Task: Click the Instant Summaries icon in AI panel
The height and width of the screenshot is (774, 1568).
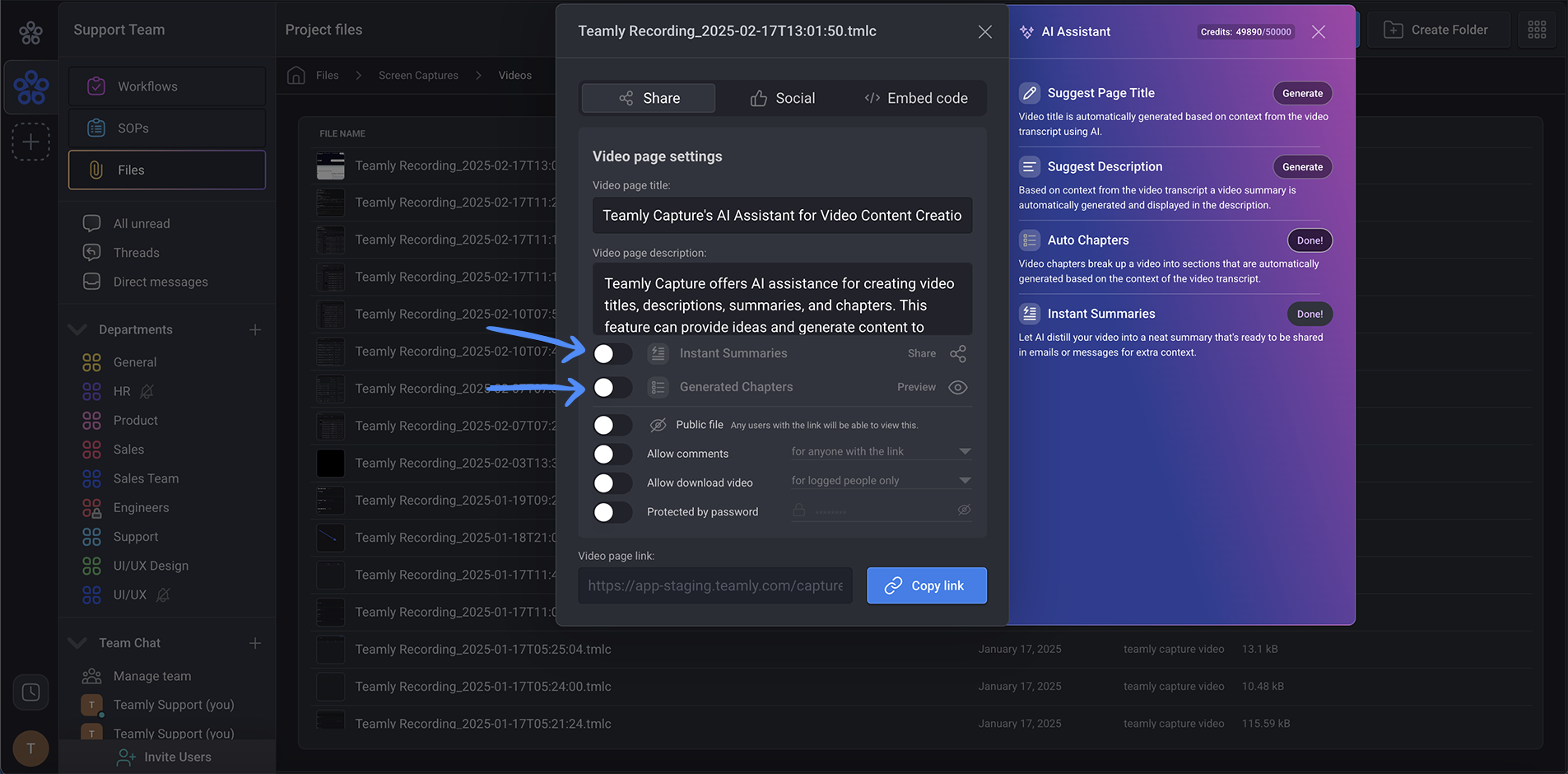Action: pyautogui.click(x=1030, y=314)
